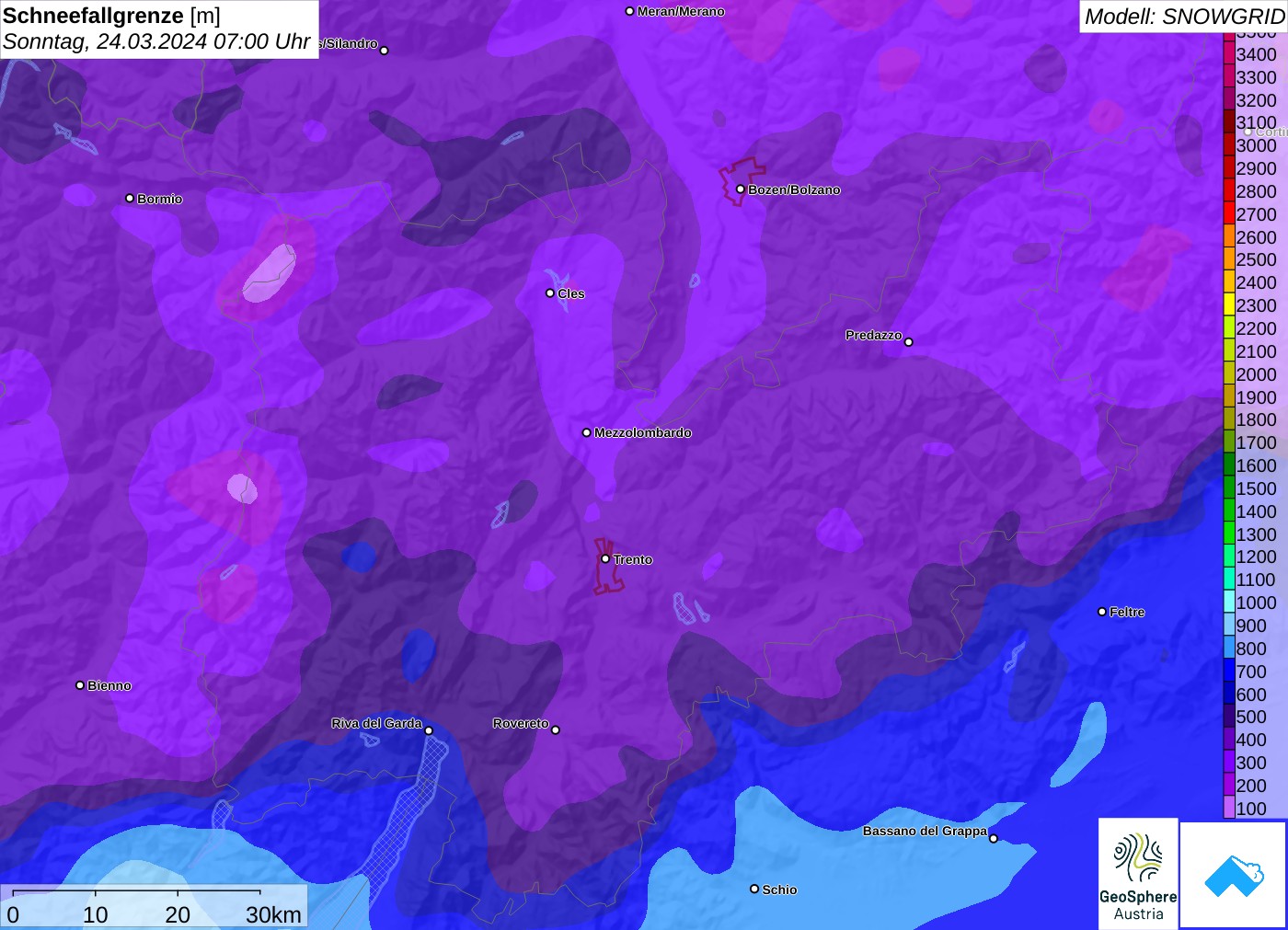Click the legend value '1800'
Viewport: 1288px width, 930px height.
pos(1256,419)
